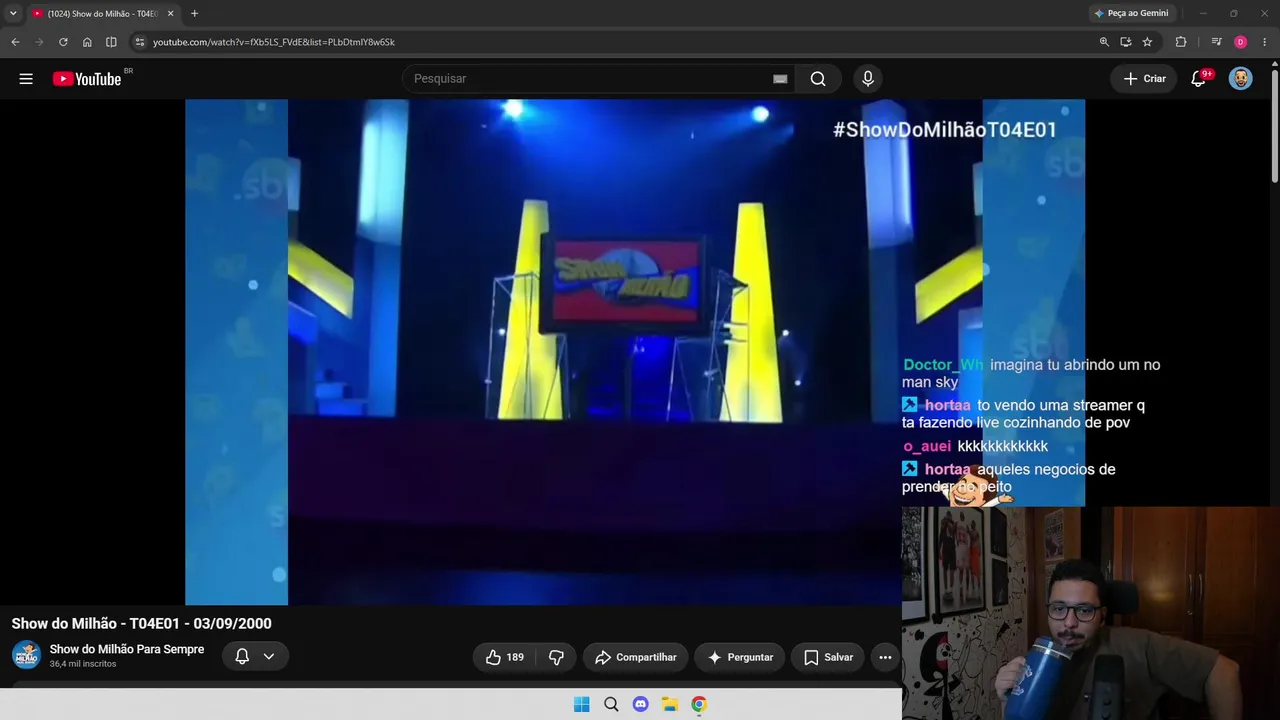Click the browser address bar URL
The image size is (1280, 720).
274,42
